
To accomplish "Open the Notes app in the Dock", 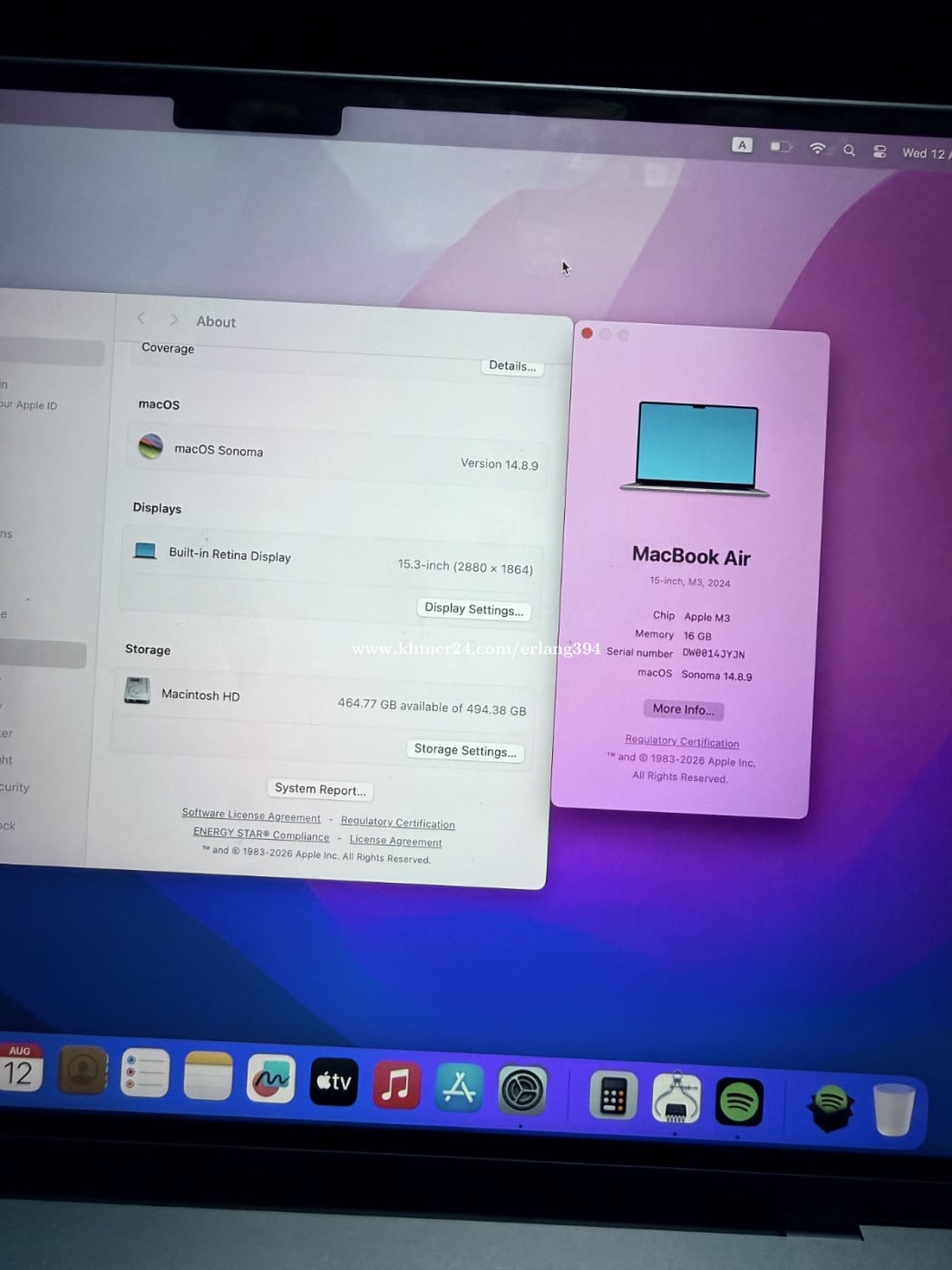I will pos(208,1076).
